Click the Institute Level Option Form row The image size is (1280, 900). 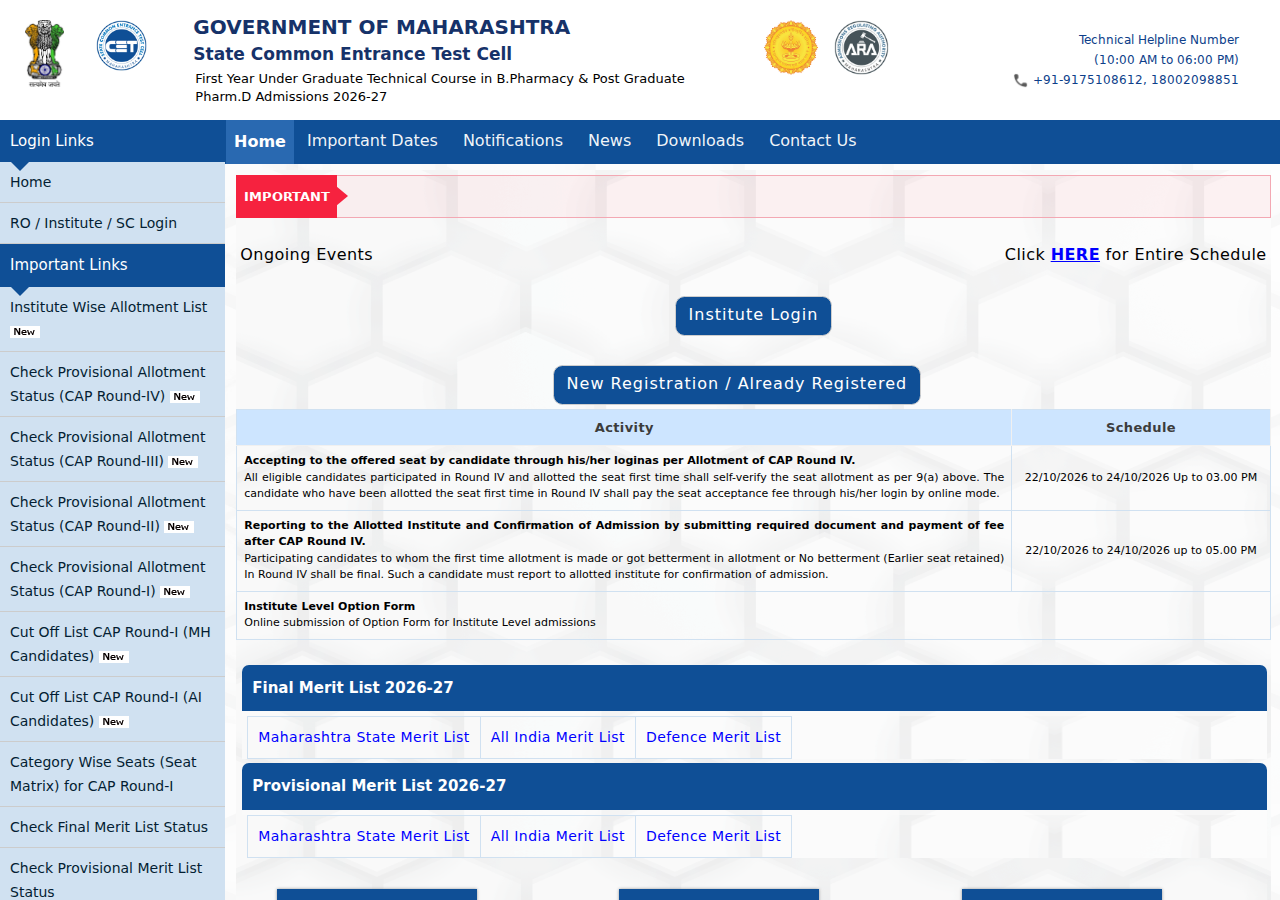tap(753, 615)
